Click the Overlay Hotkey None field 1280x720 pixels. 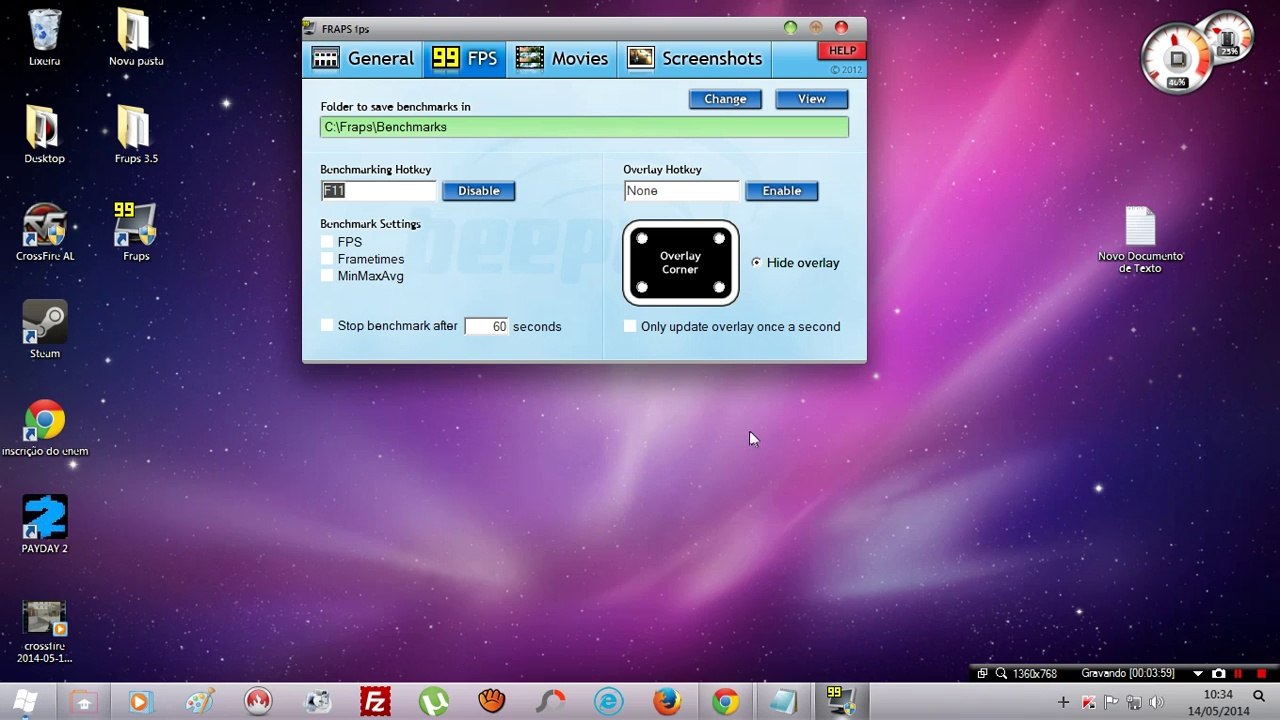(x=681, y=191)
